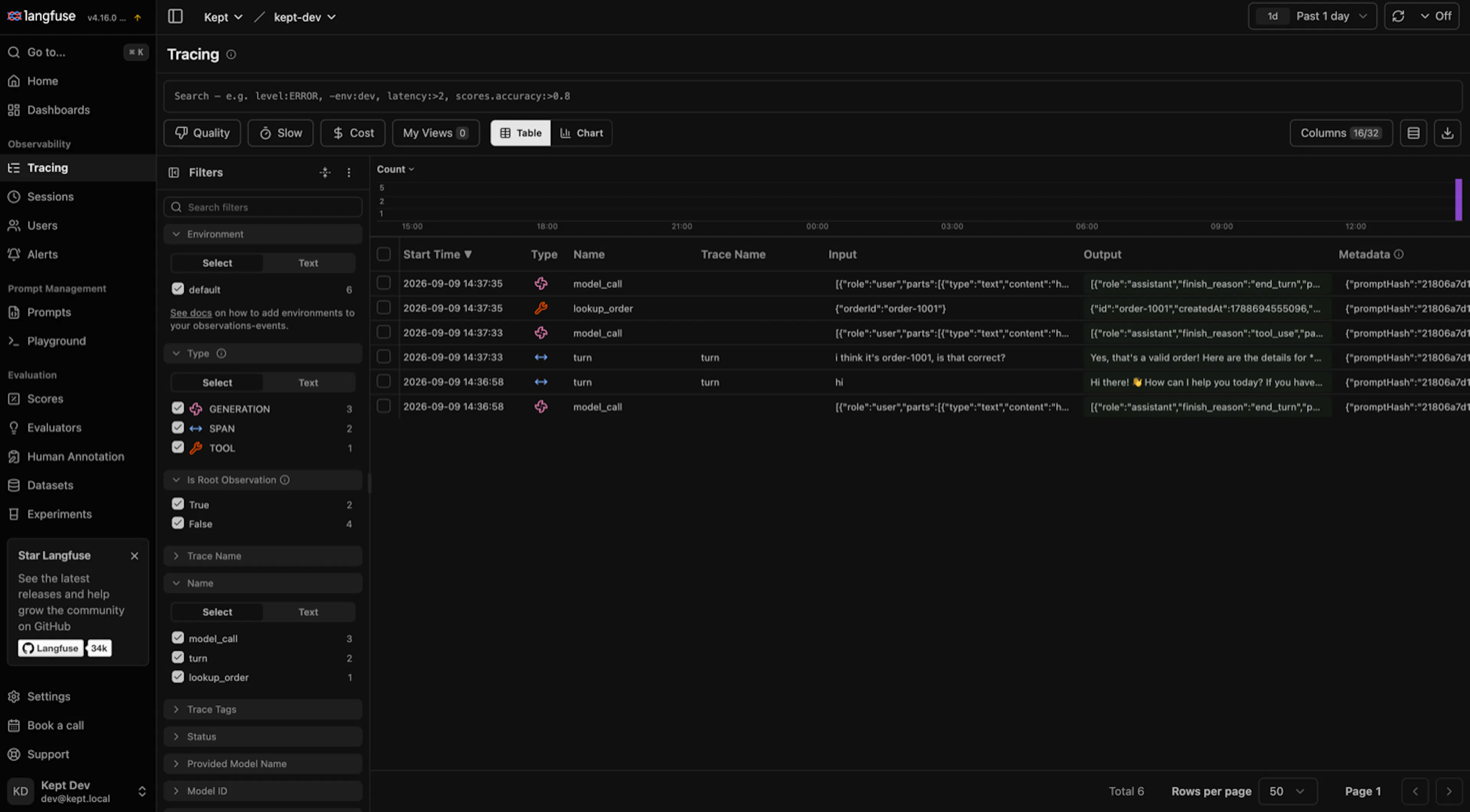
Task: Open the Past 1 day time range dropdown
Action: (x=1313, y=16)
